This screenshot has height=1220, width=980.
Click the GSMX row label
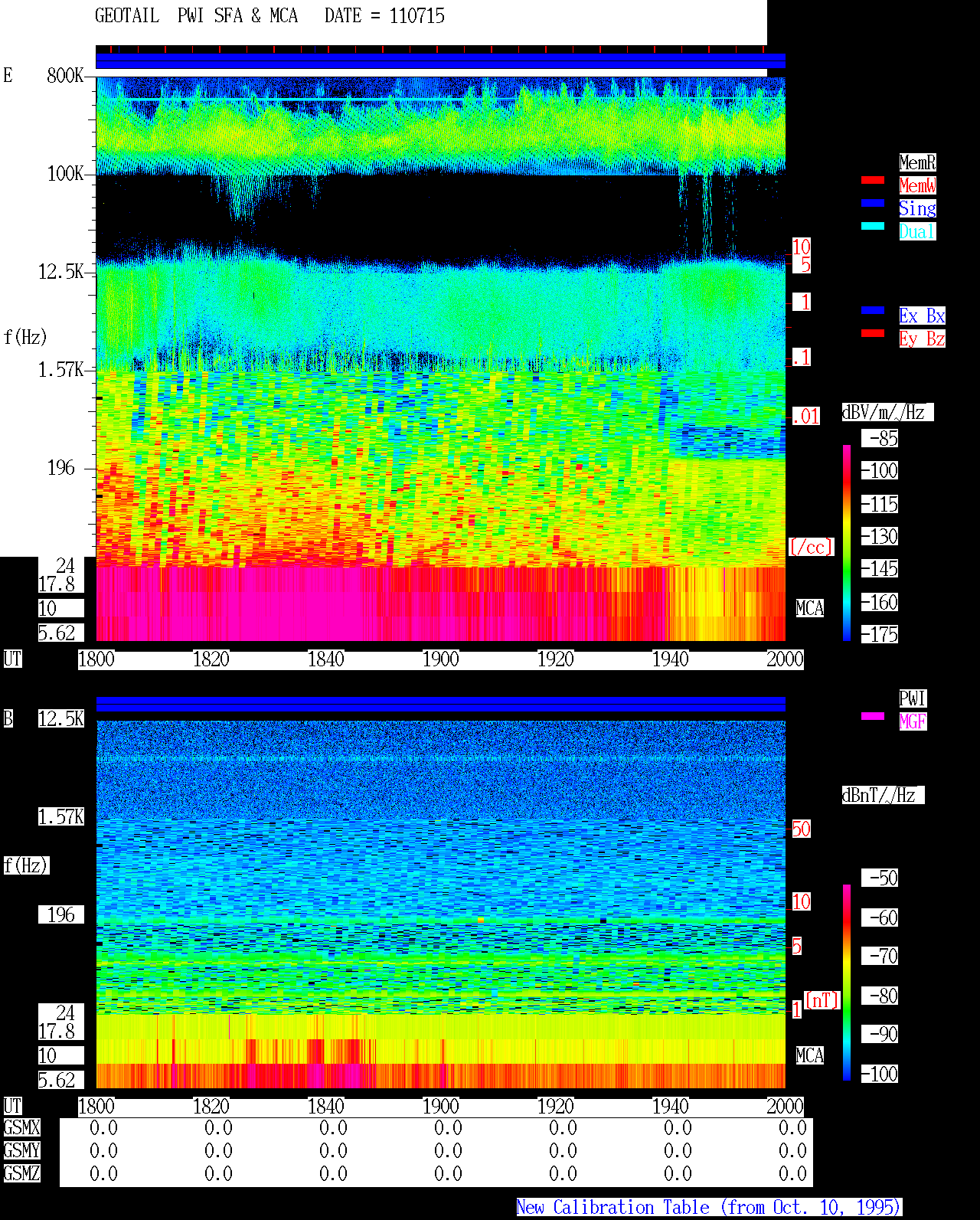click(x=21, y=1127)
